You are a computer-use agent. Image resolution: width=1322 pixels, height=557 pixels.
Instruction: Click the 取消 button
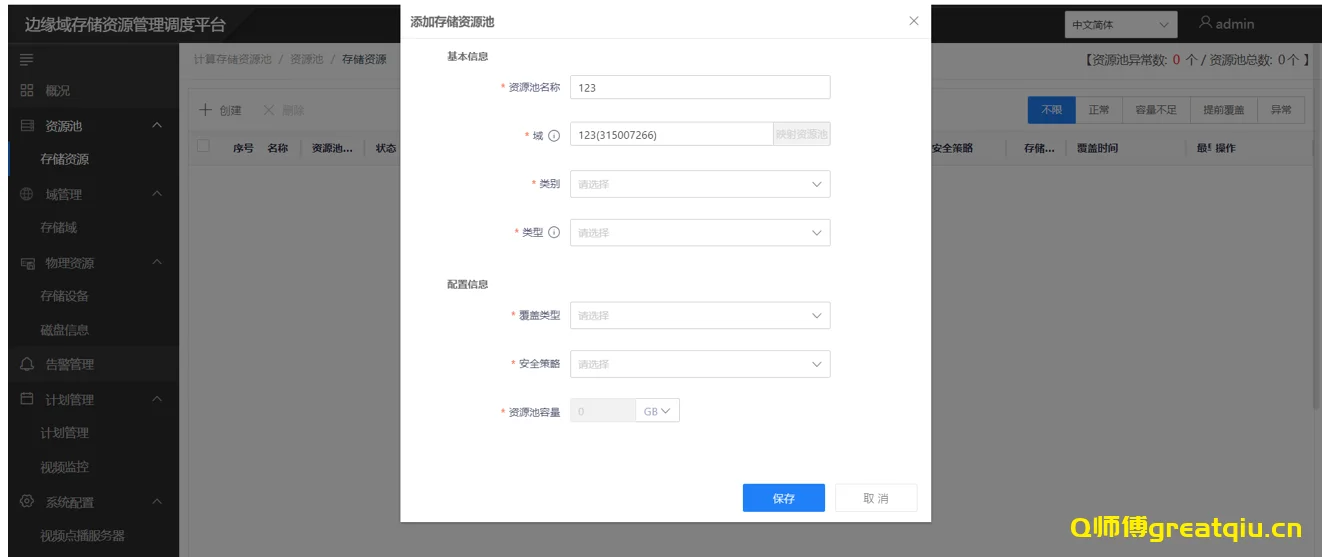[875, 498]
